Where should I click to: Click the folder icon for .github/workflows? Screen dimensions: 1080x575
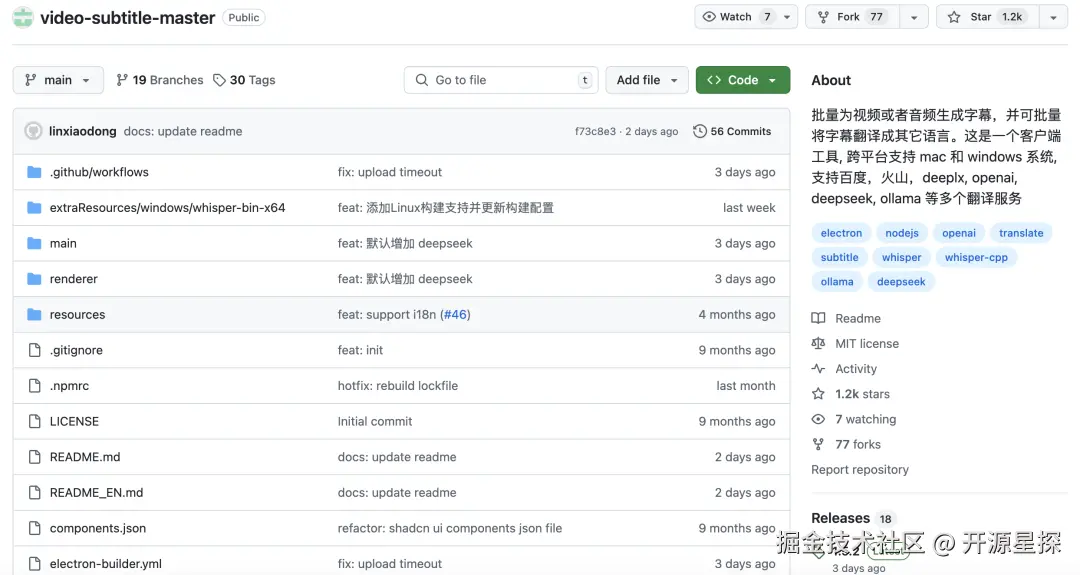34,172
